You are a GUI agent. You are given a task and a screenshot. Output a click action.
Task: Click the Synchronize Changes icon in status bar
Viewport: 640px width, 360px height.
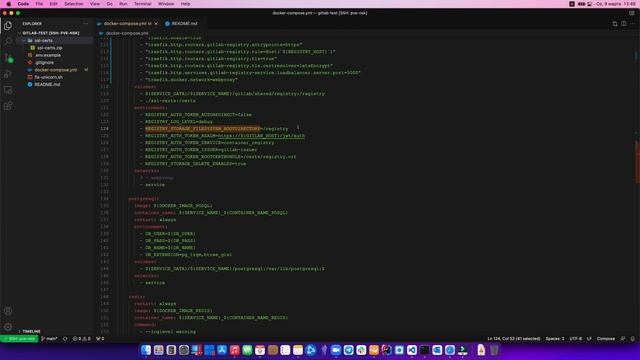[x=65, y=339]
